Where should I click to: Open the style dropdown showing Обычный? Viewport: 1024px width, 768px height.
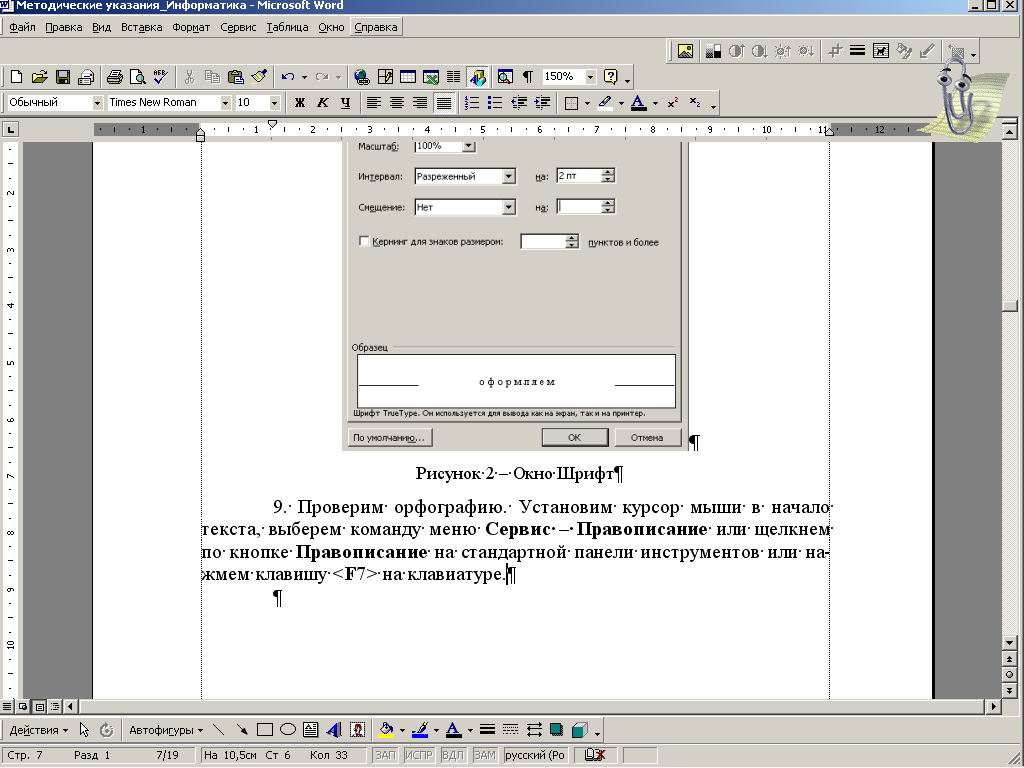click(97, 103)
